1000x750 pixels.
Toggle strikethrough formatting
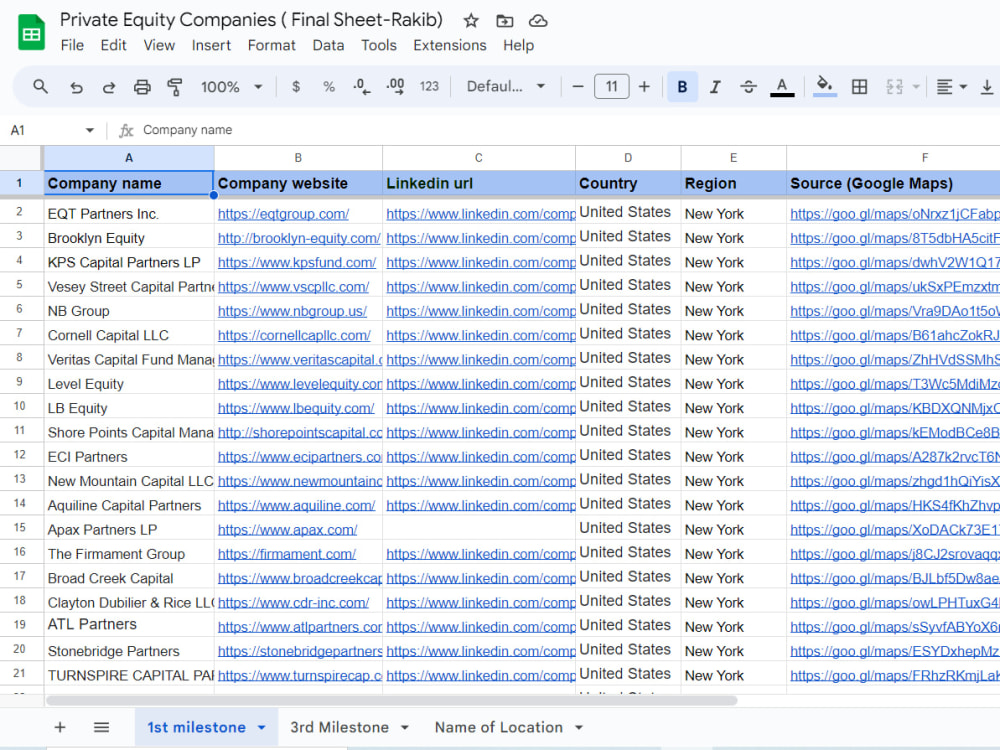click(748, 86)
